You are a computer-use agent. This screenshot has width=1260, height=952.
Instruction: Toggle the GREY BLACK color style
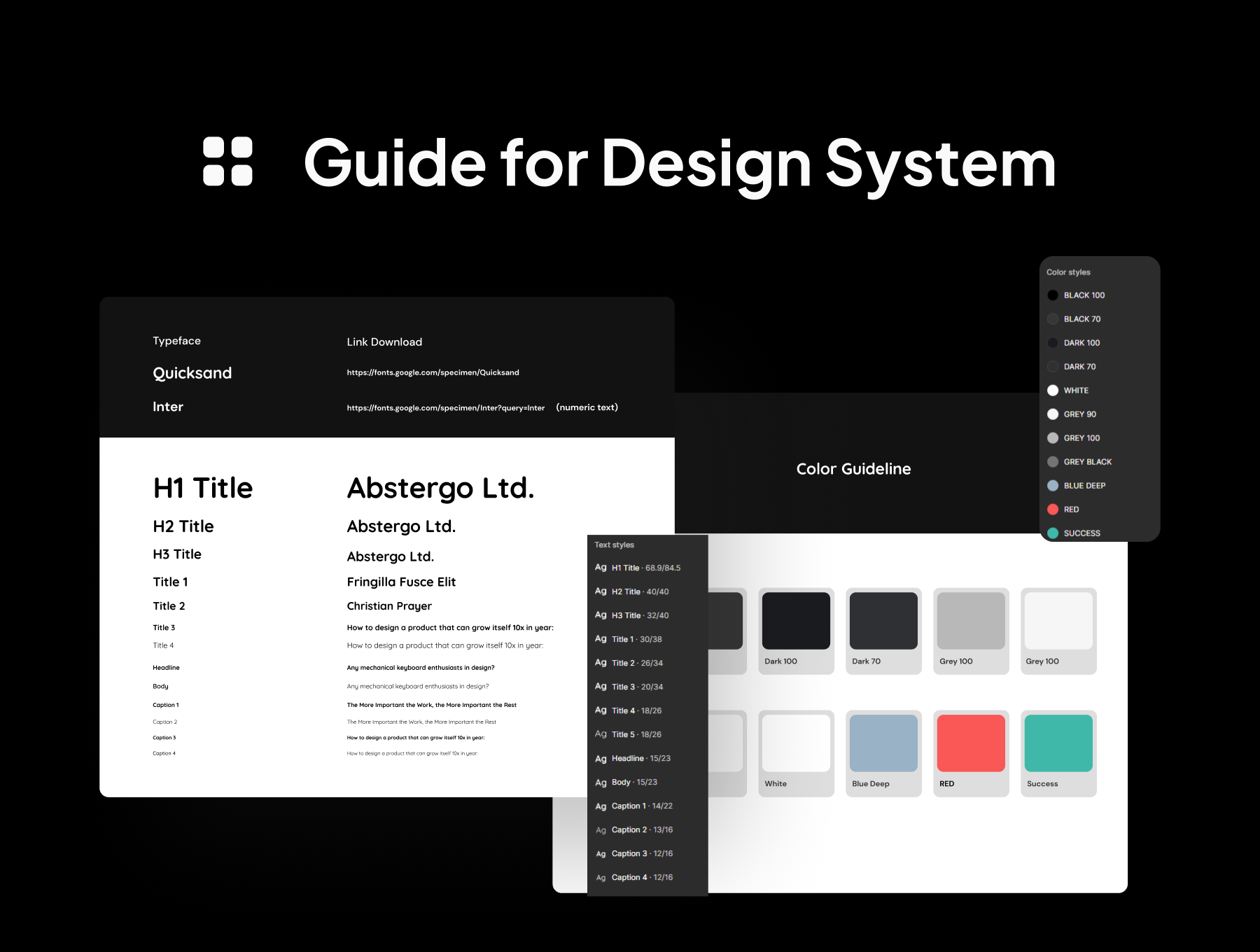1053,461
